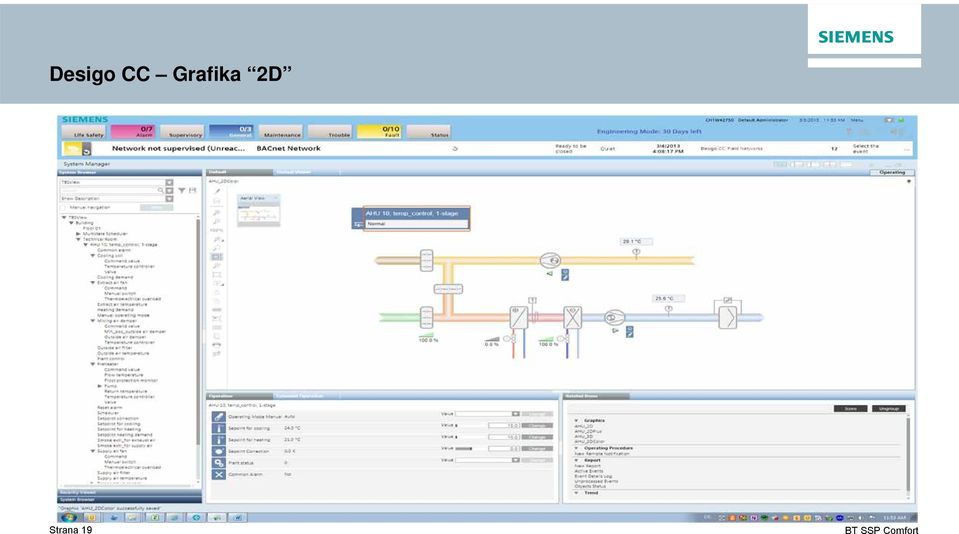Select the preheater coil symbol on the red duct
Image resolution: width=959 pixels, height=534 pixels.
tap(519, 317)
